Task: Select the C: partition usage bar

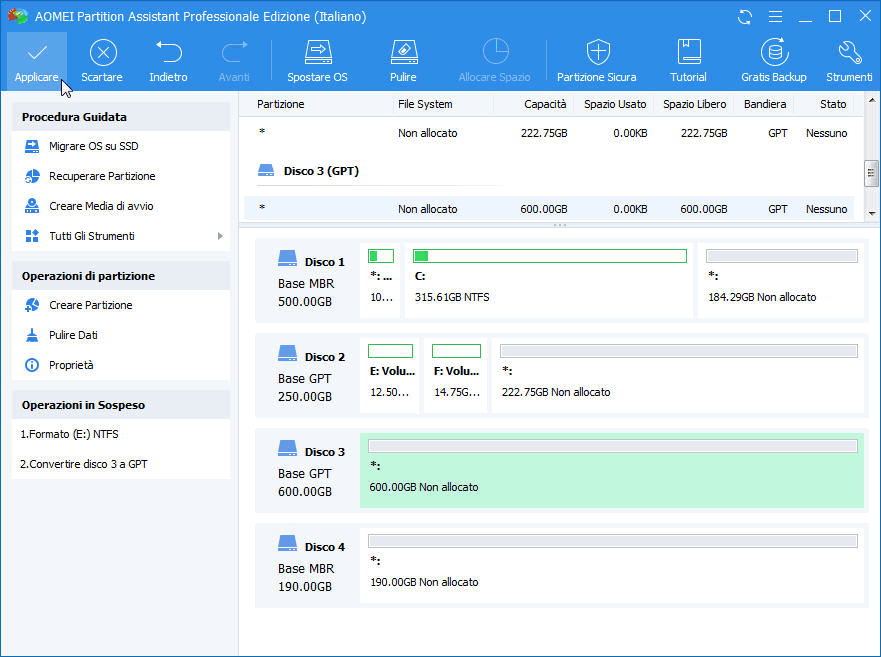Action: pos(549,256)
